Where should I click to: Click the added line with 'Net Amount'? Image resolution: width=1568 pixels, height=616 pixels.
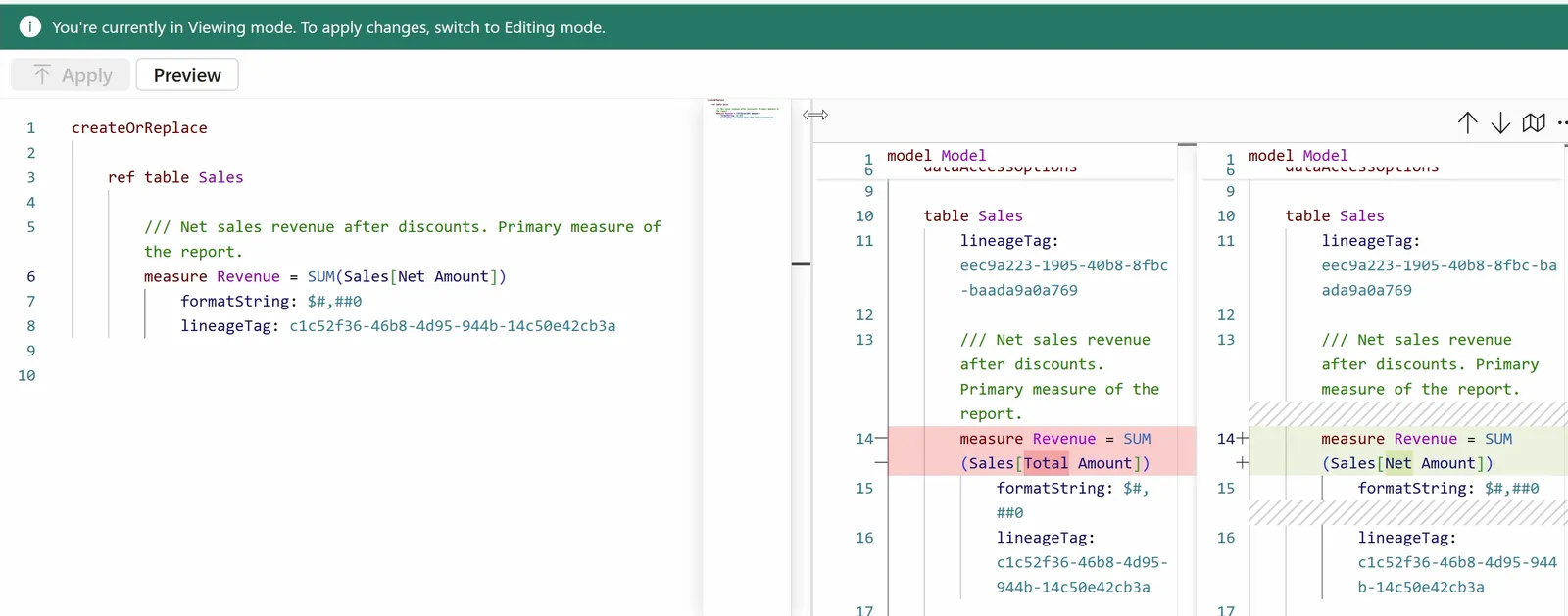coord(1406,451)
